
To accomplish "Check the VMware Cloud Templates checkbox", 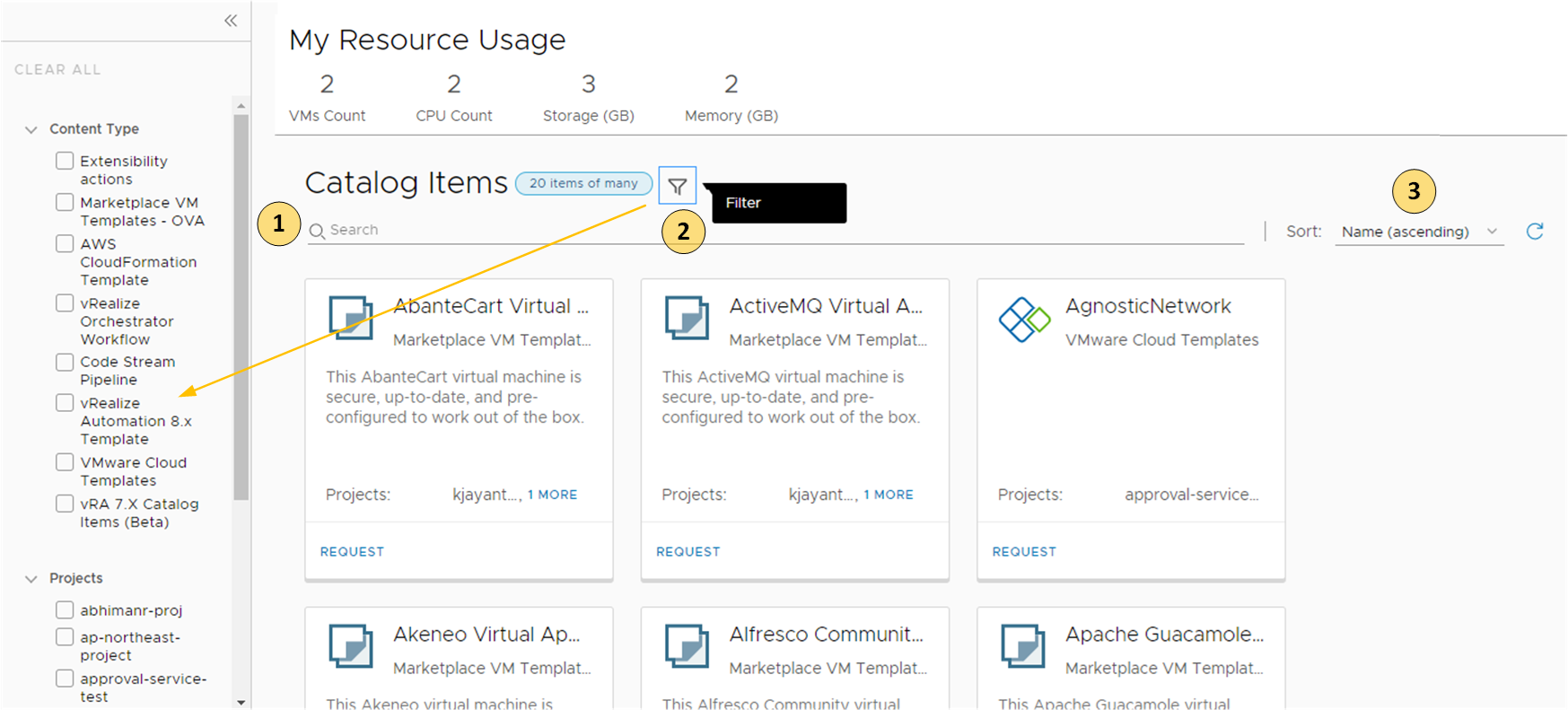I will click(65, 462).
